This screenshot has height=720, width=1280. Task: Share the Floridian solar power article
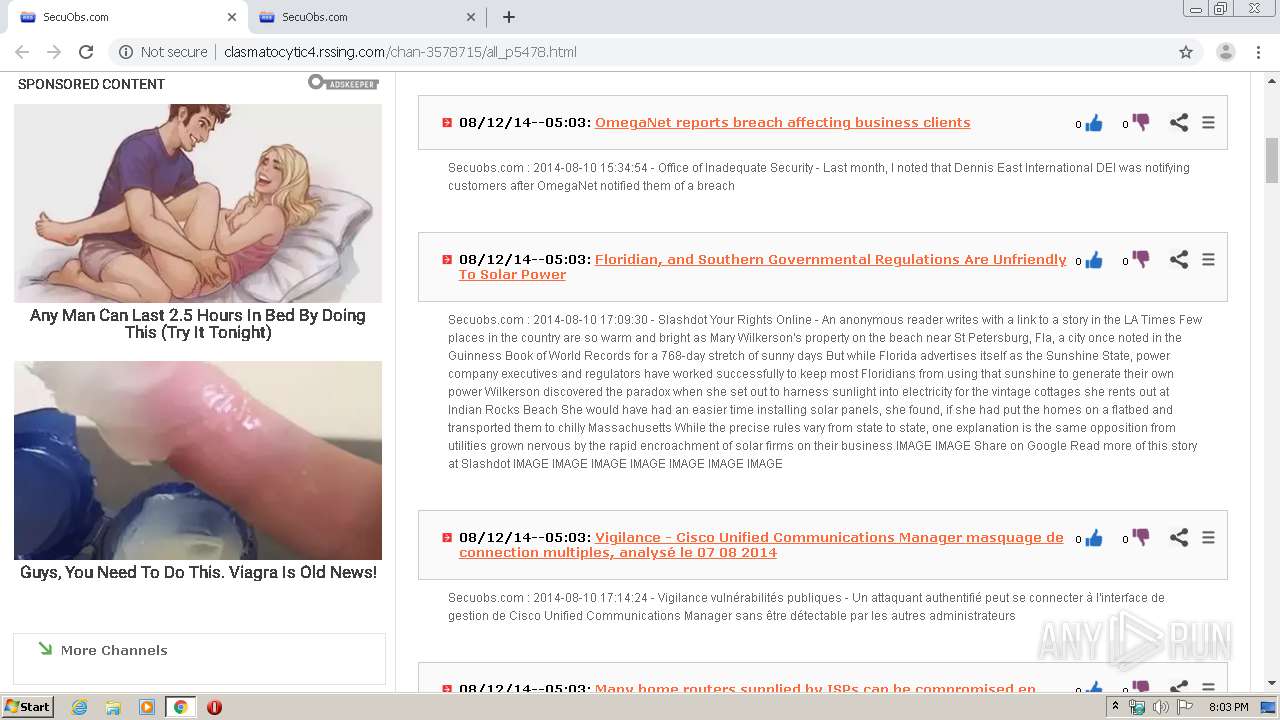1179,259
